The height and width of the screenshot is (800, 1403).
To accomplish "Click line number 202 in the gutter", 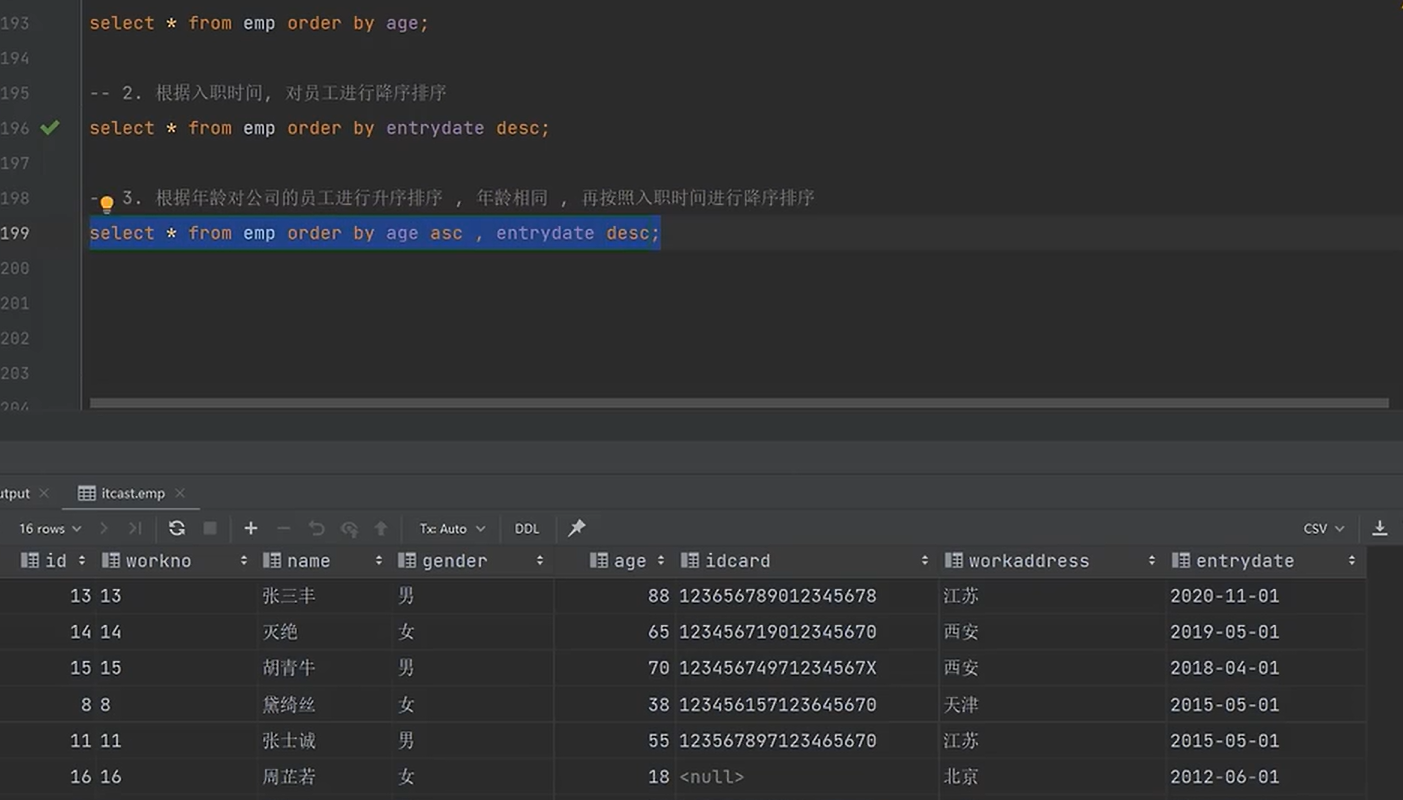I will point(15,338).
